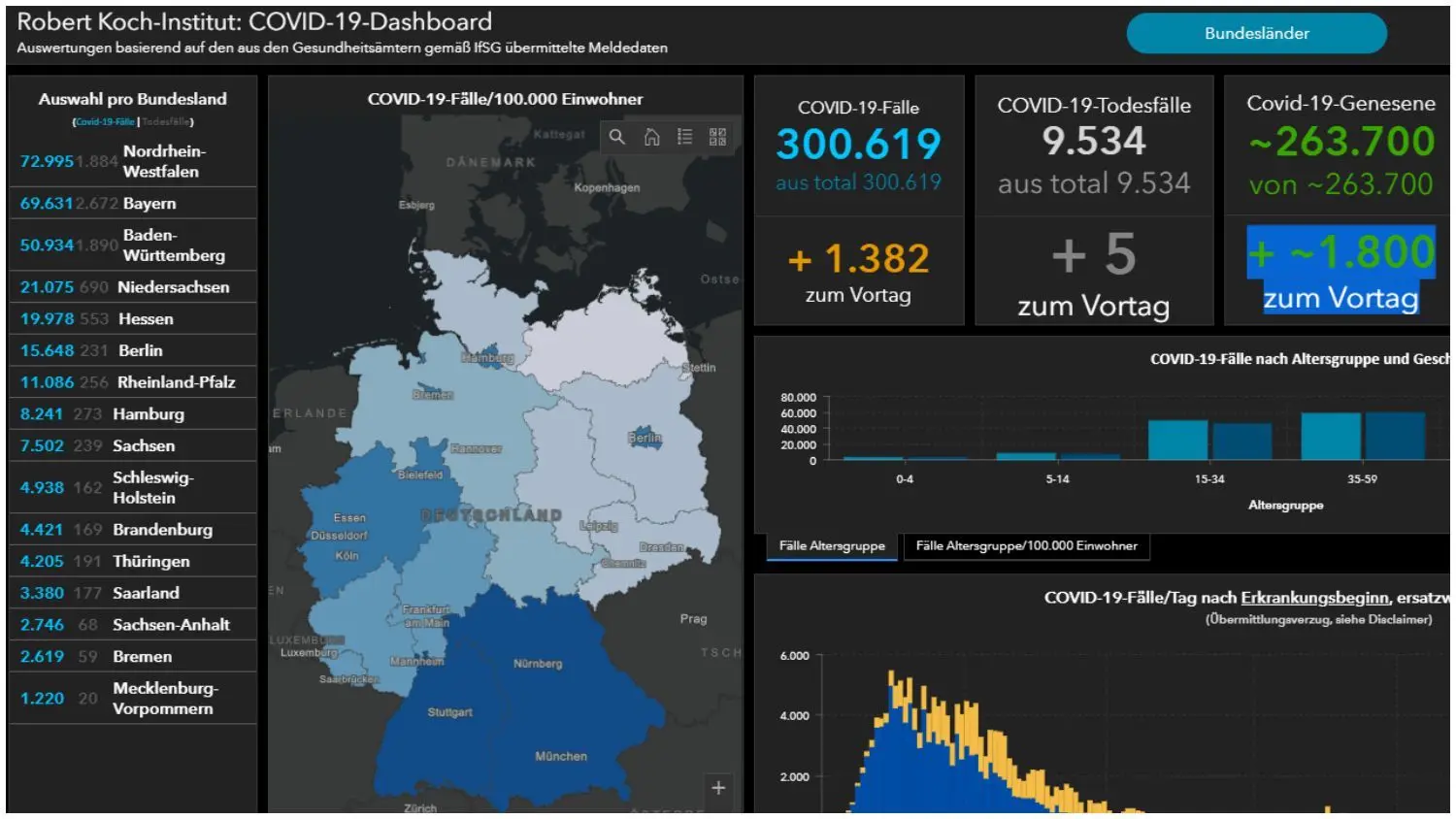
Task: Reset map with the home icon
Action: (x=651, y=138)
